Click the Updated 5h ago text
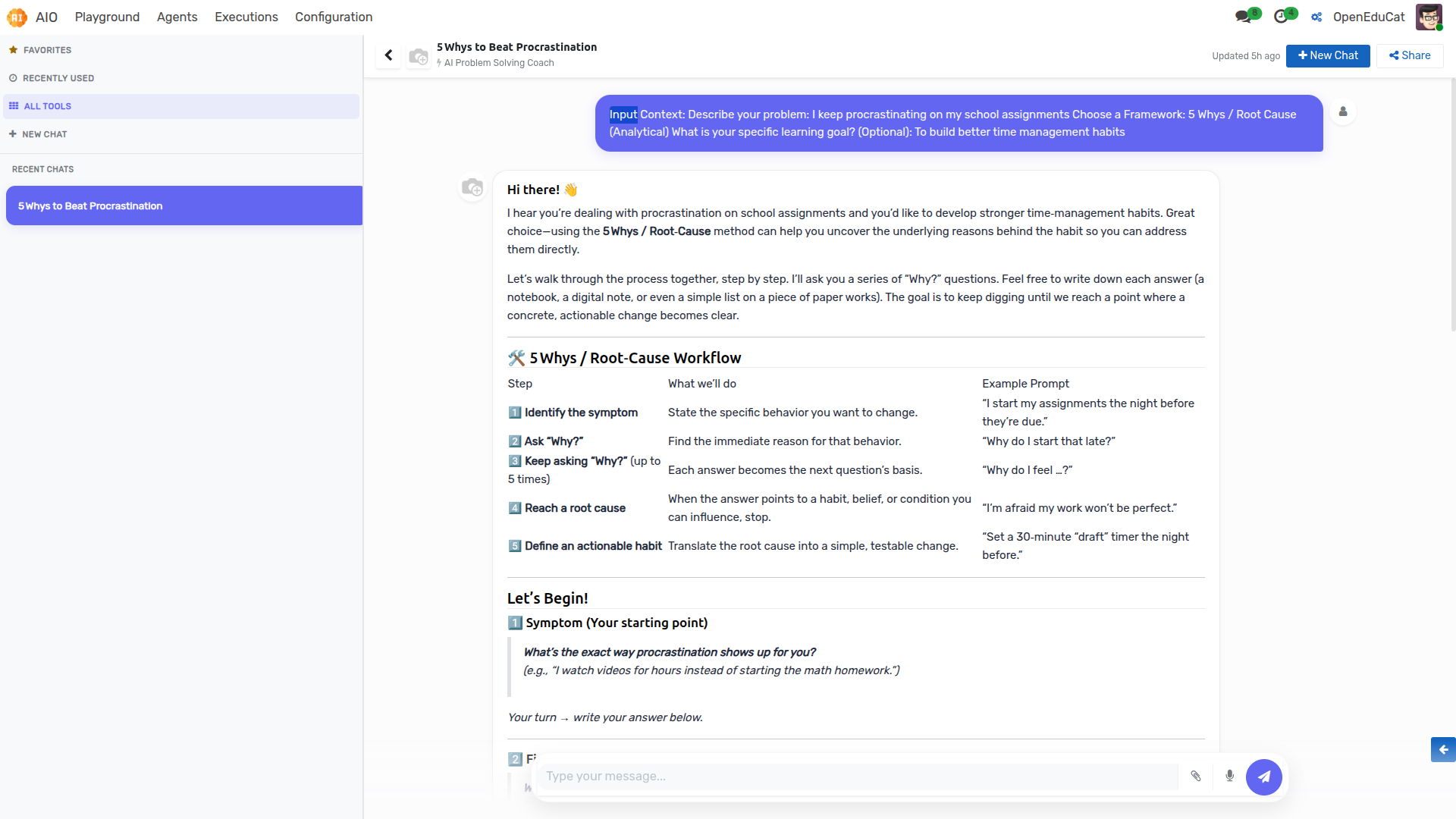 pyautogui.click(x=1246, y=56)
